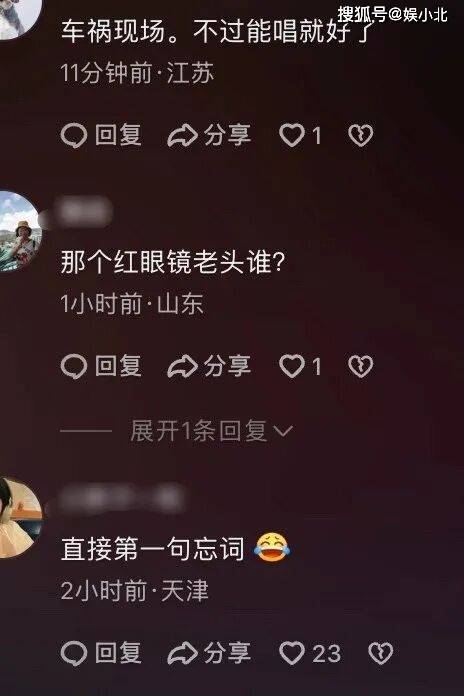This screenshot has height=696, width=464.
Task: Dislike the Jiangsu comment with broken heart
Action: pyautogui.click(x=361, y=136)
